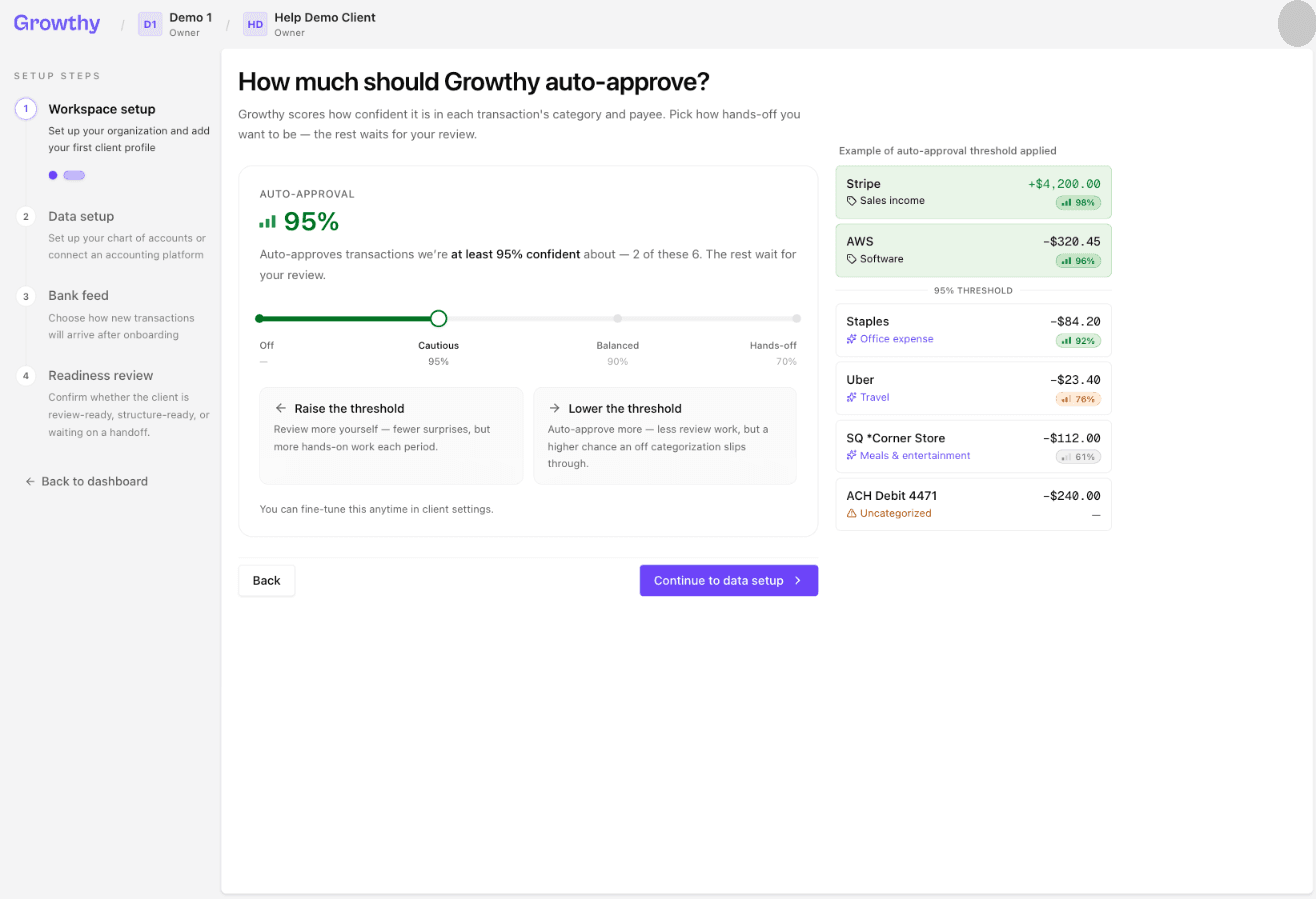1316x899 pixels.
Task: Click the 92% confidence badge on Staples
Action: pos(1078,341)
